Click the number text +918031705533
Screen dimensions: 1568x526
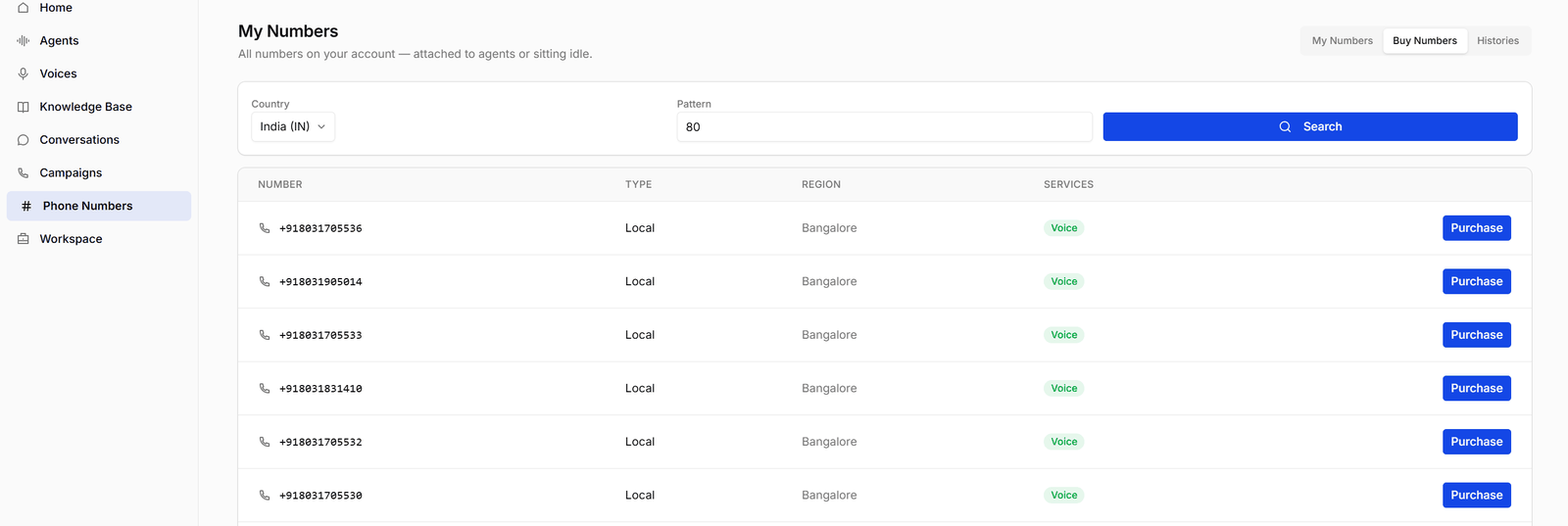(x=320, y=335)
